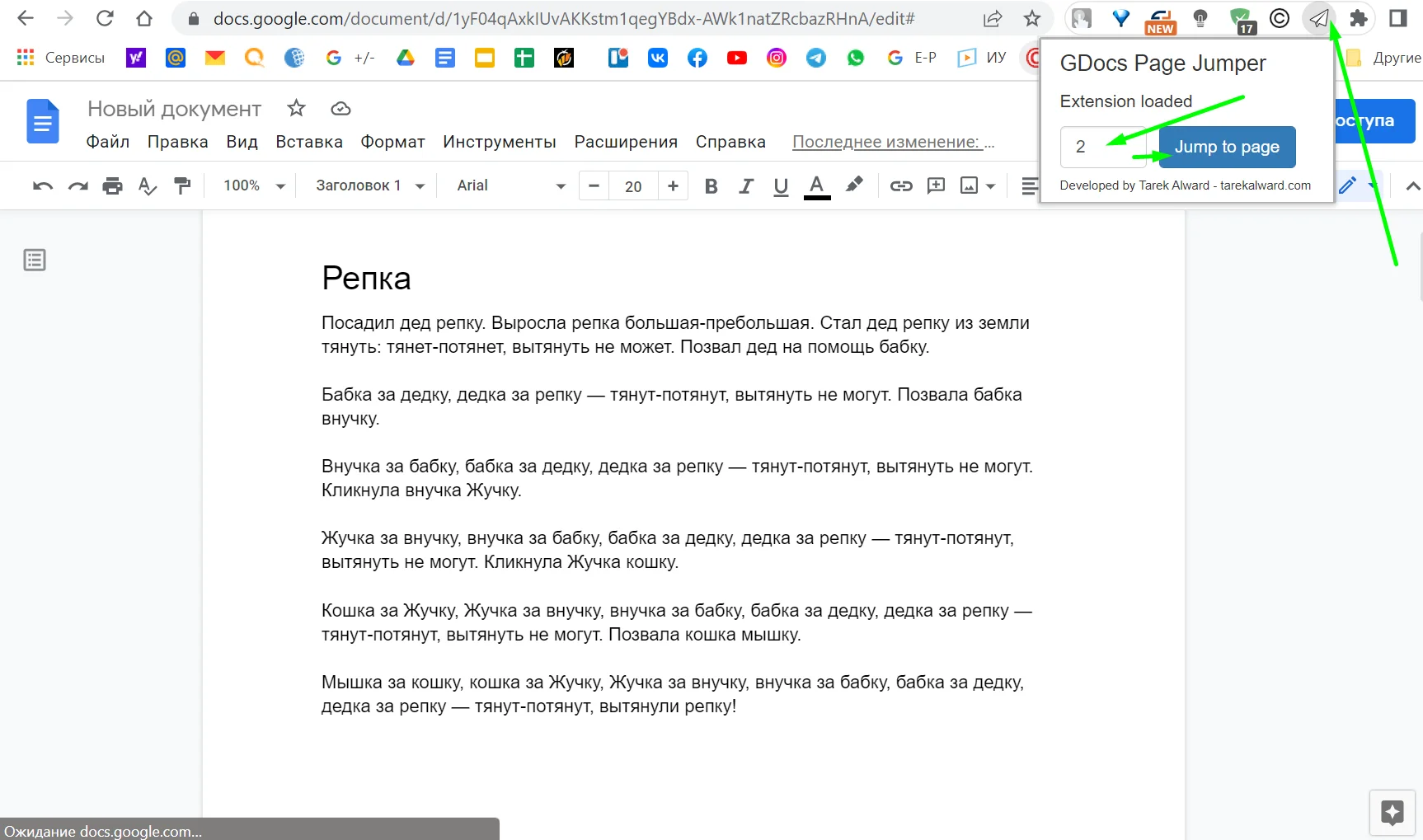1423x840 pixels.
Task: Click the text color button
Action: pos(816,186)
